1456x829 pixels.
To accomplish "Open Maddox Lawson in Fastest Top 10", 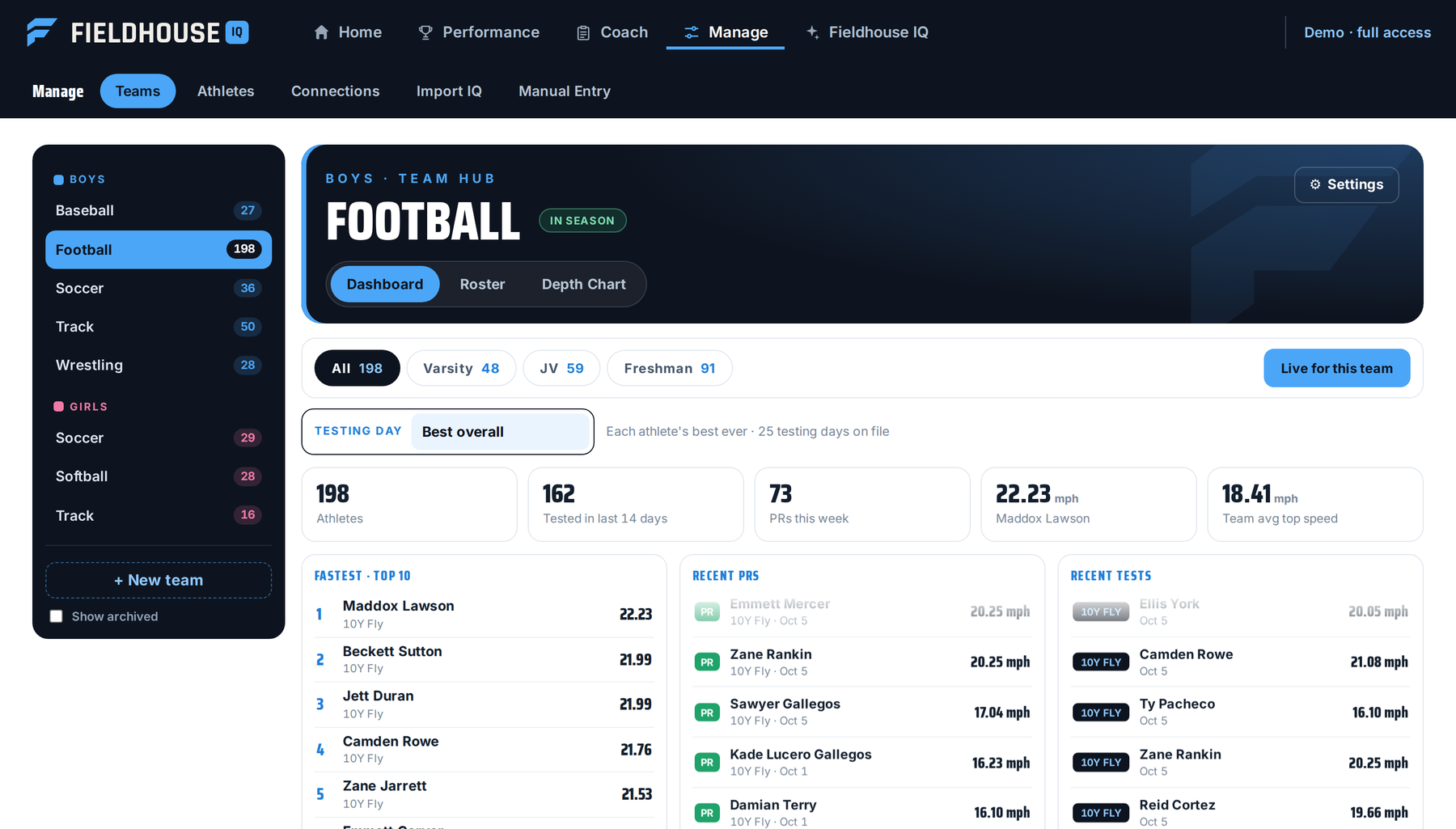I will pyautogui.click(x=484, y=615).
